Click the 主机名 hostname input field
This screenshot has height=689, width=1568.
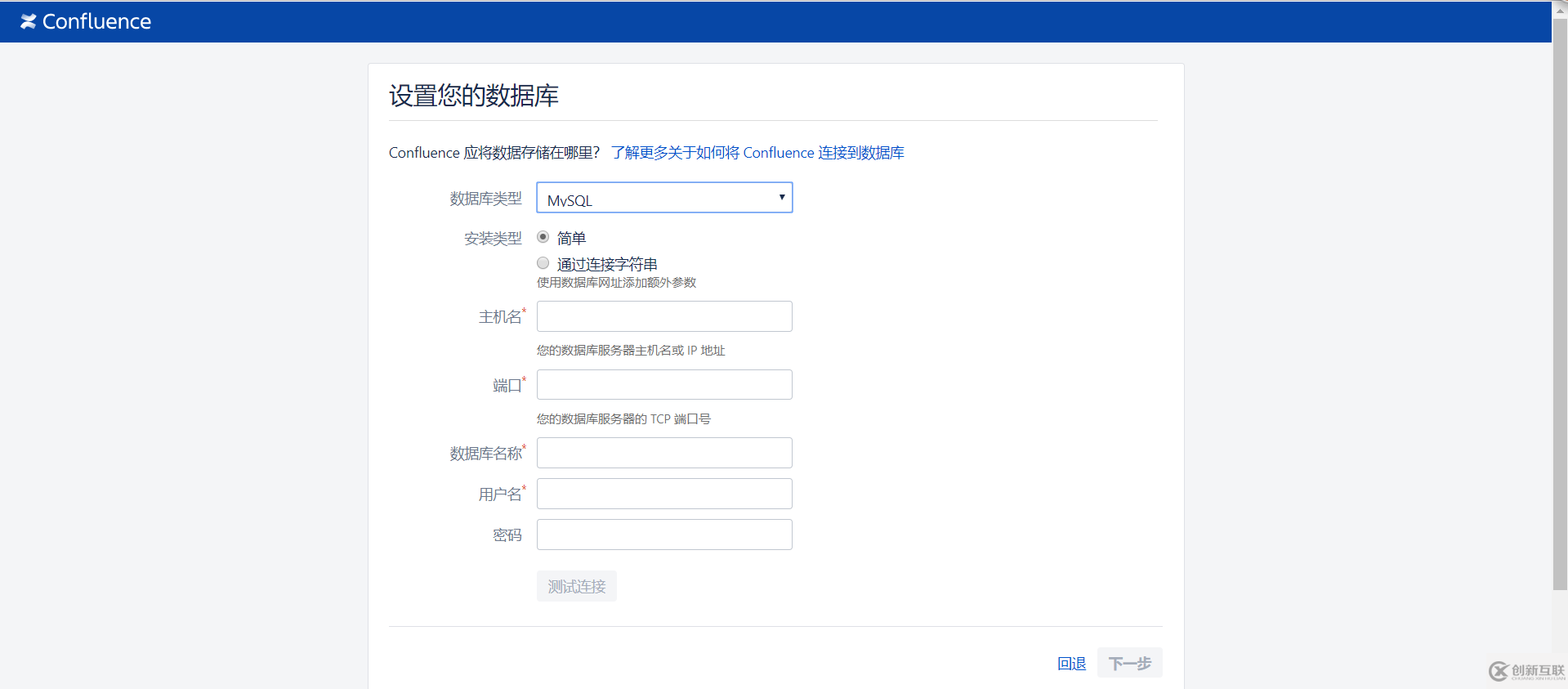(664, 316)
